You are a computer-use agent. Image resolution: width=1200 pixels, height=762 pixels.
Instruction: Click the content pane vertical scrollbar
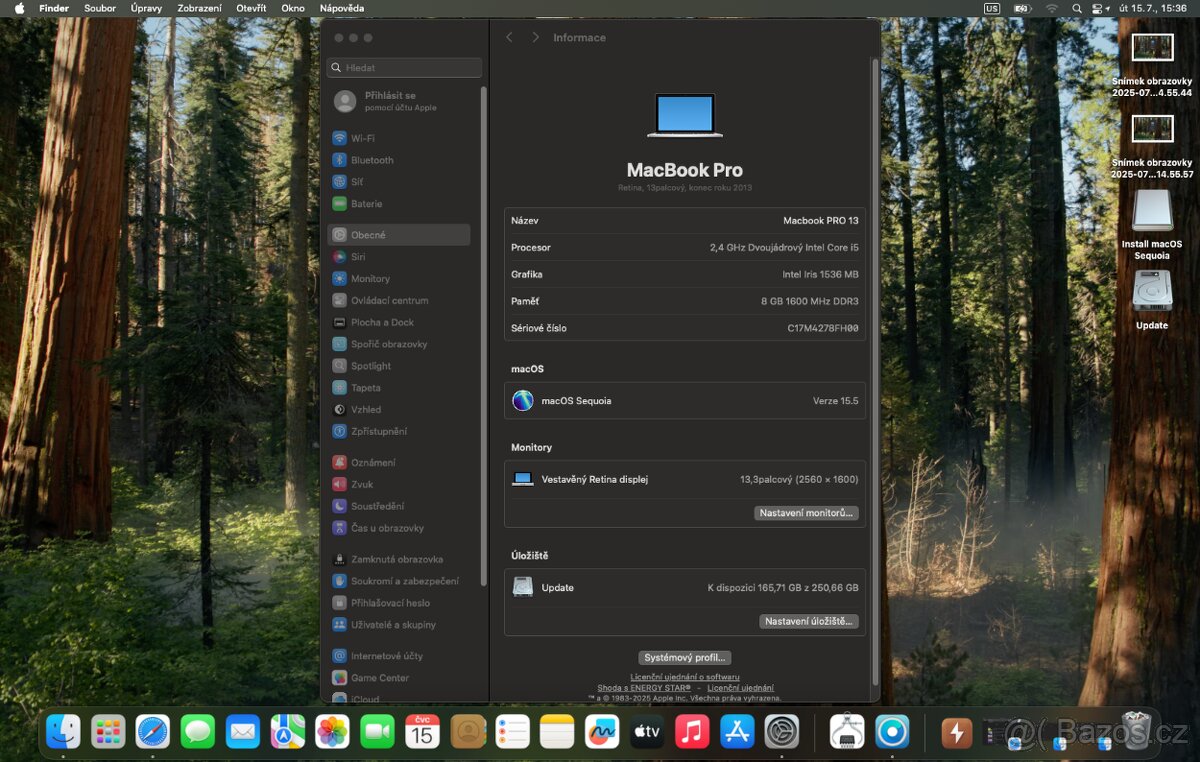tap(876, 370)
